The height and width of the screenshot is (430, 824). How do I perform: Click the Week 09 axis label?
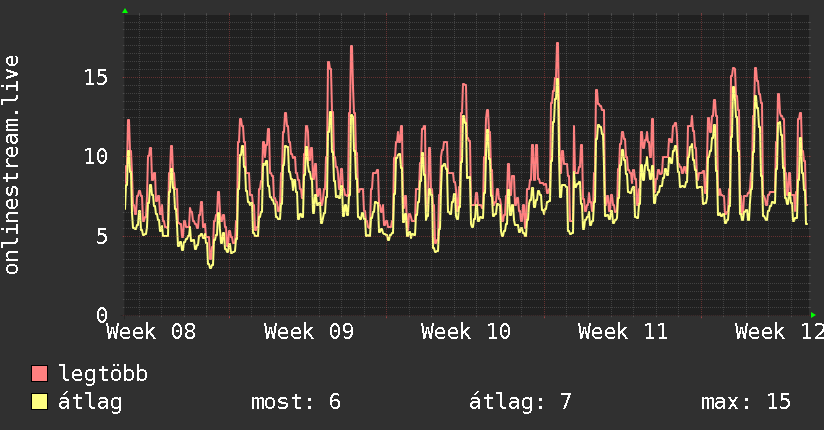(x=308, y=332)
